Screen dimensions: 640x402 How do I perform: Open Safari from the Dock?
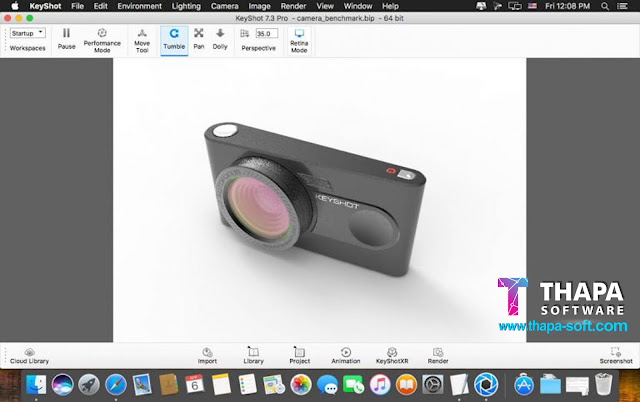tap(116, 384)
